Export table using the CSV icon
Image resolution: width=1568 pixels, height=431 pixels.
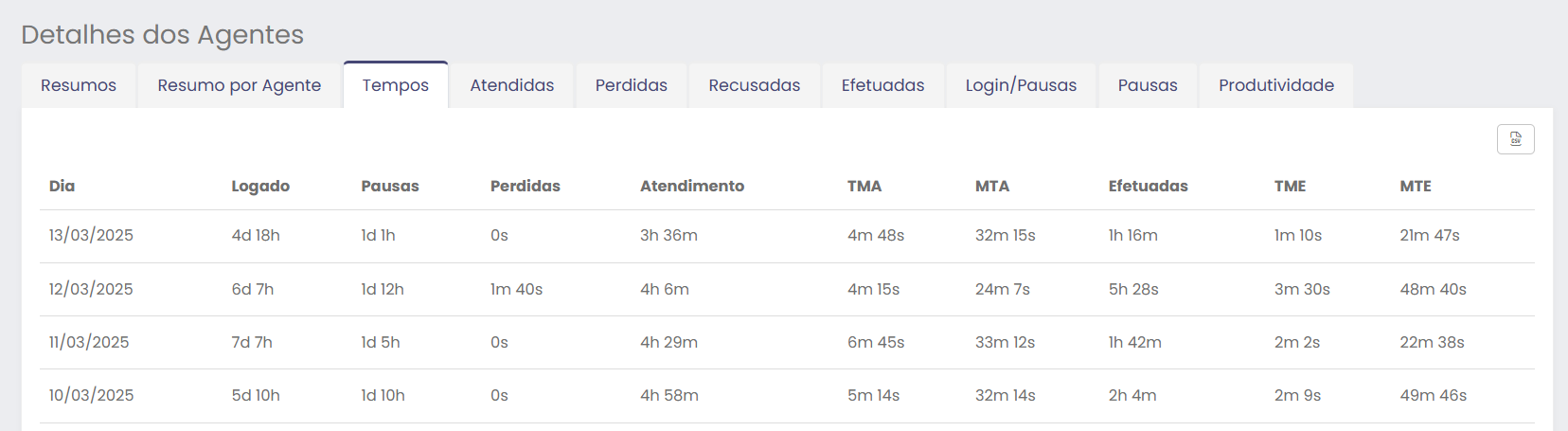(1515, 139)
